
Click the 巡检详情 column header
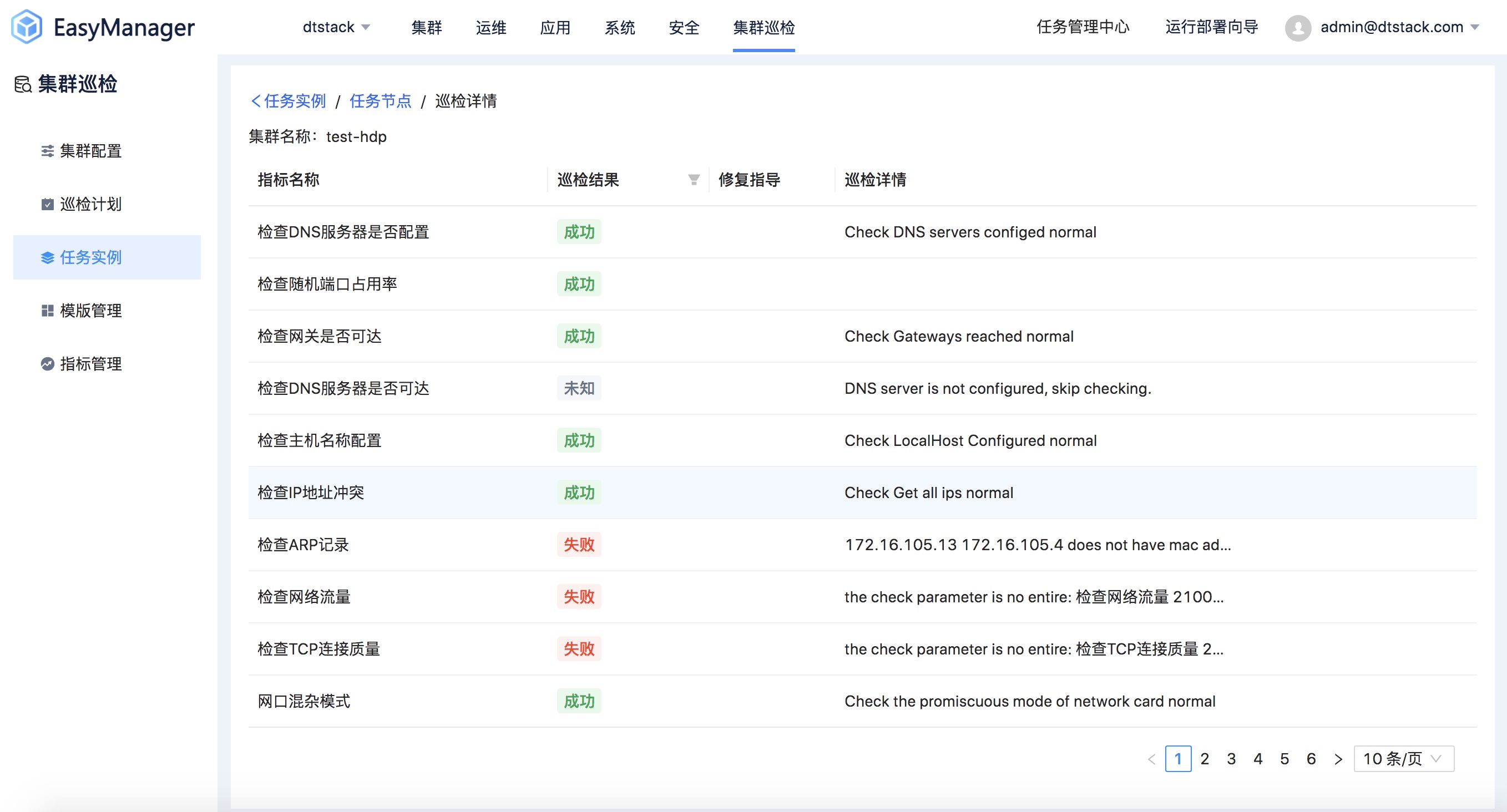[x=875, y=180]
